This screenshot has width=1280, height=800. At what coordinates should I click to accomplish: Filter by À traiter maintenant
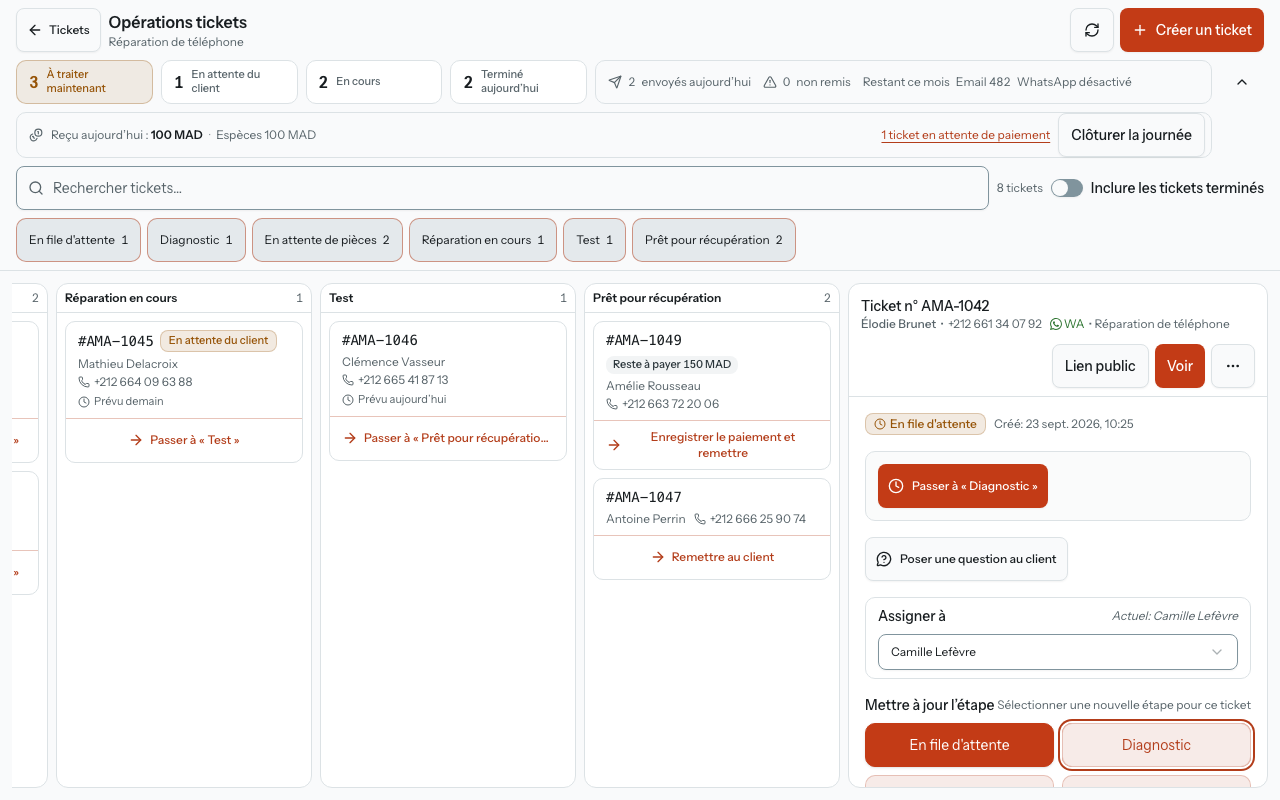(x=84, y=82)
